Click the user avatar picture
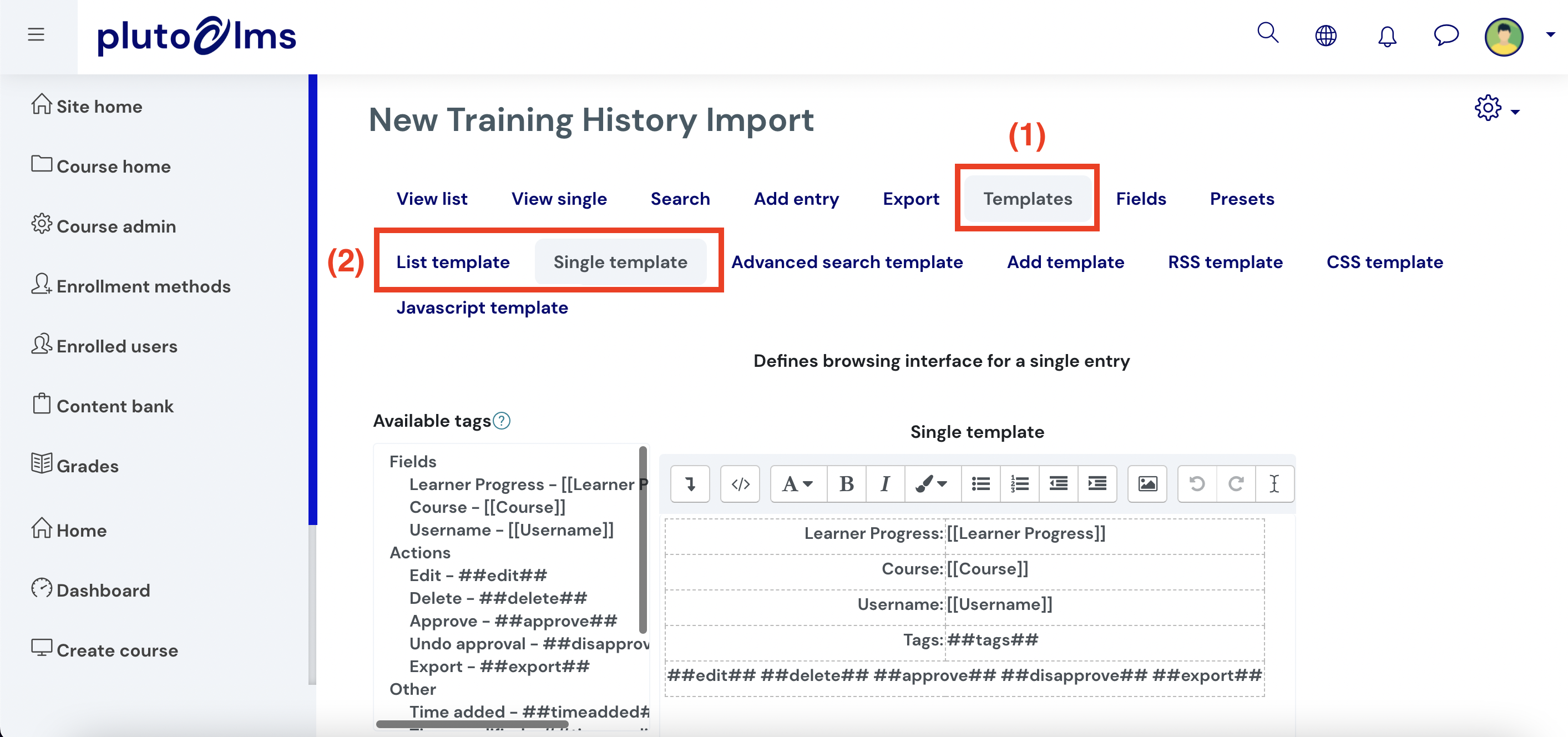This screenshot has height=737, width=1568. click(x=1504, y=37)
